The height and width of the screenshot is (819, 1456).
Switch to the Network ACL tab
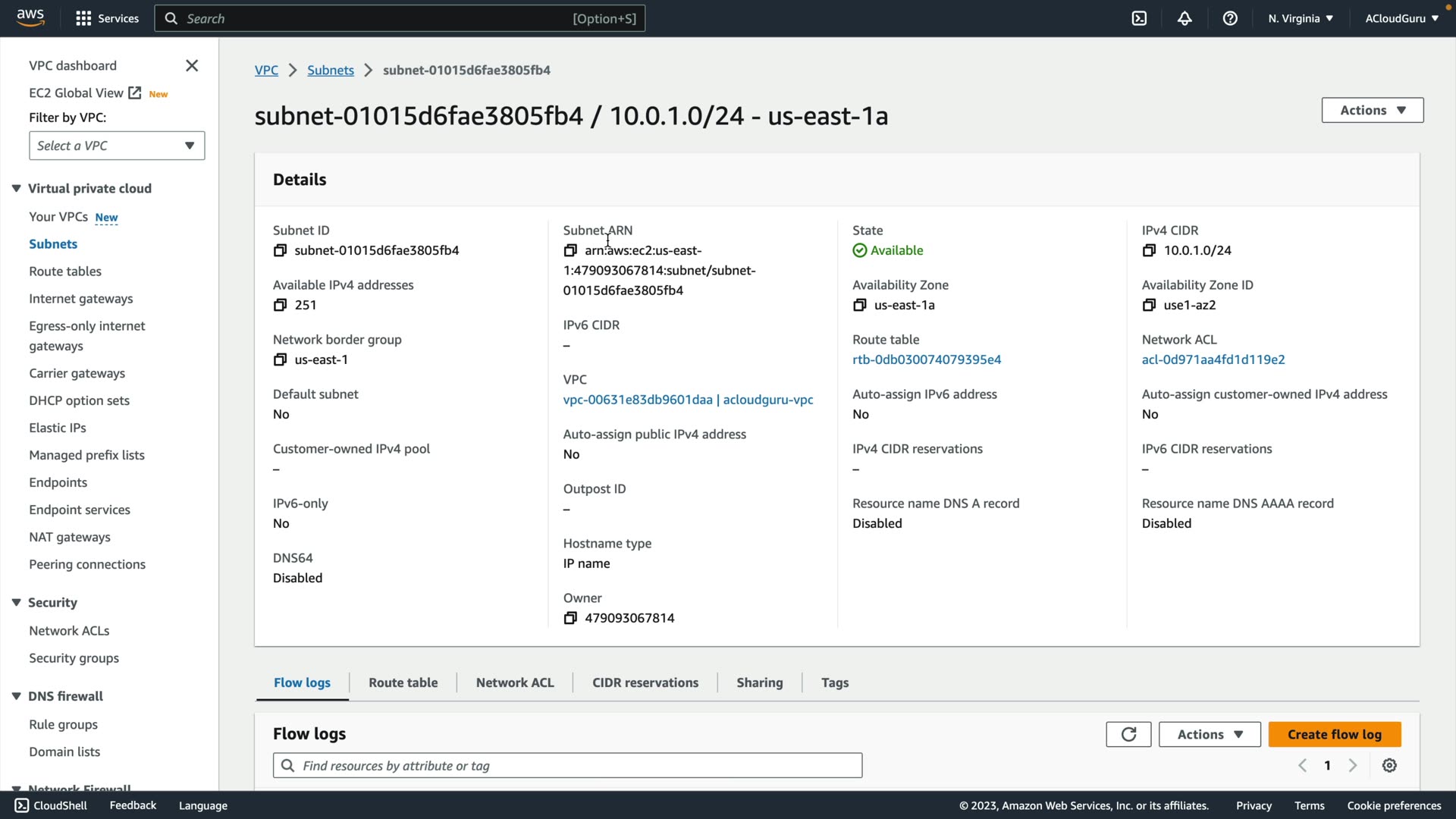click(515, 682)
